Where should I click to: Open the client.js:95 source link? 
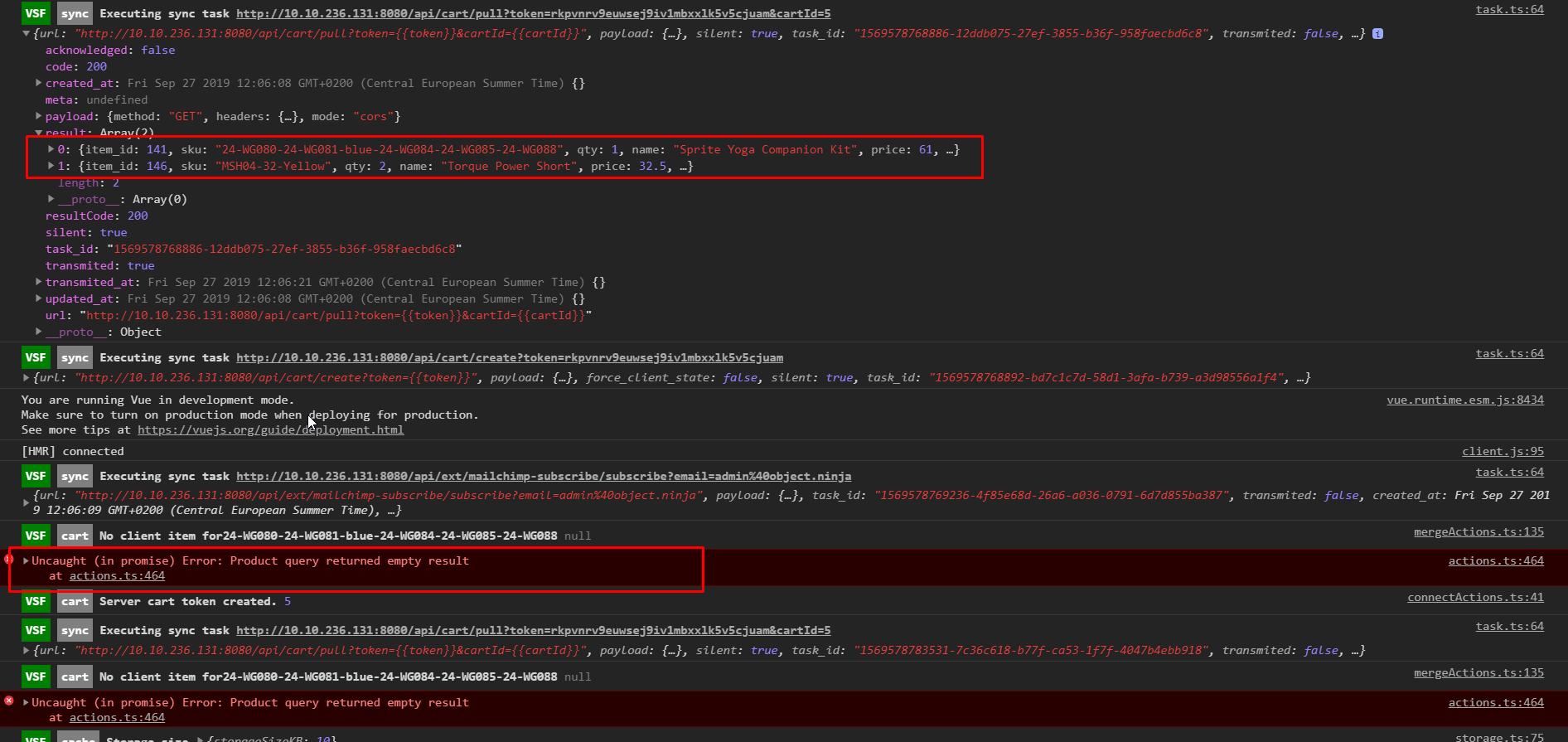(x=1503, y=451)
